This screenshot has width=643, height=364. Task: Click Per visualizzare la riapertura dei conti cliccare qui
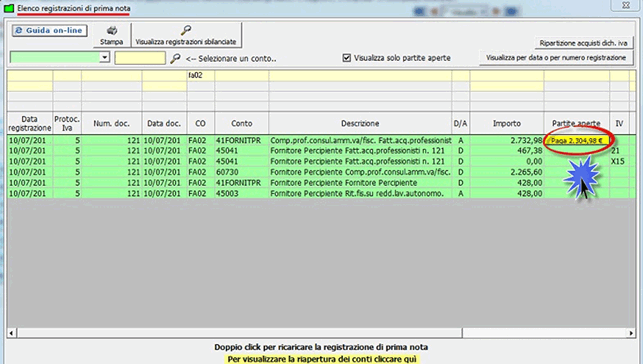click(x=322, y=359)
